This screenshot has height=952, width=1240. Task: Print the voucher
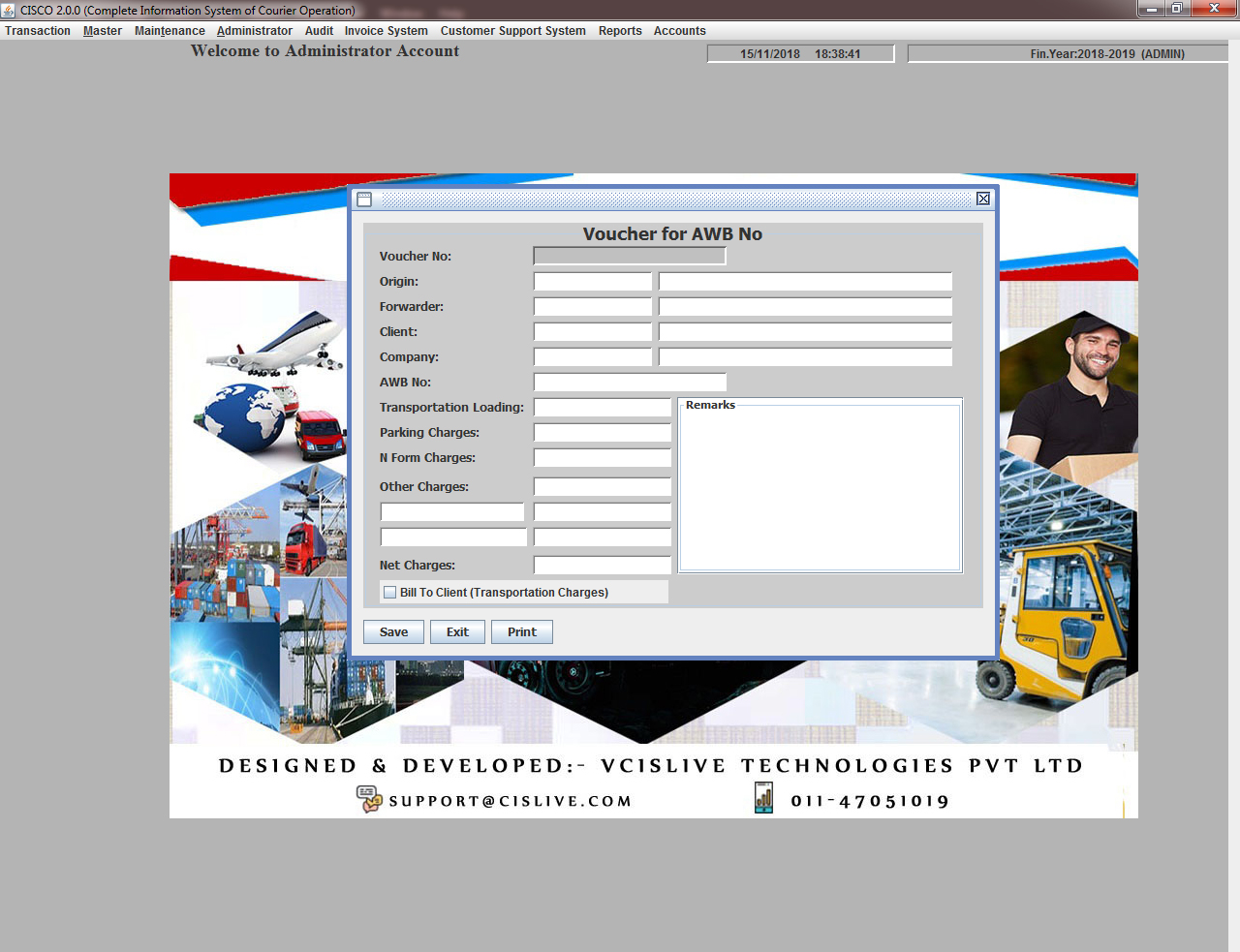tap(522, 632)
